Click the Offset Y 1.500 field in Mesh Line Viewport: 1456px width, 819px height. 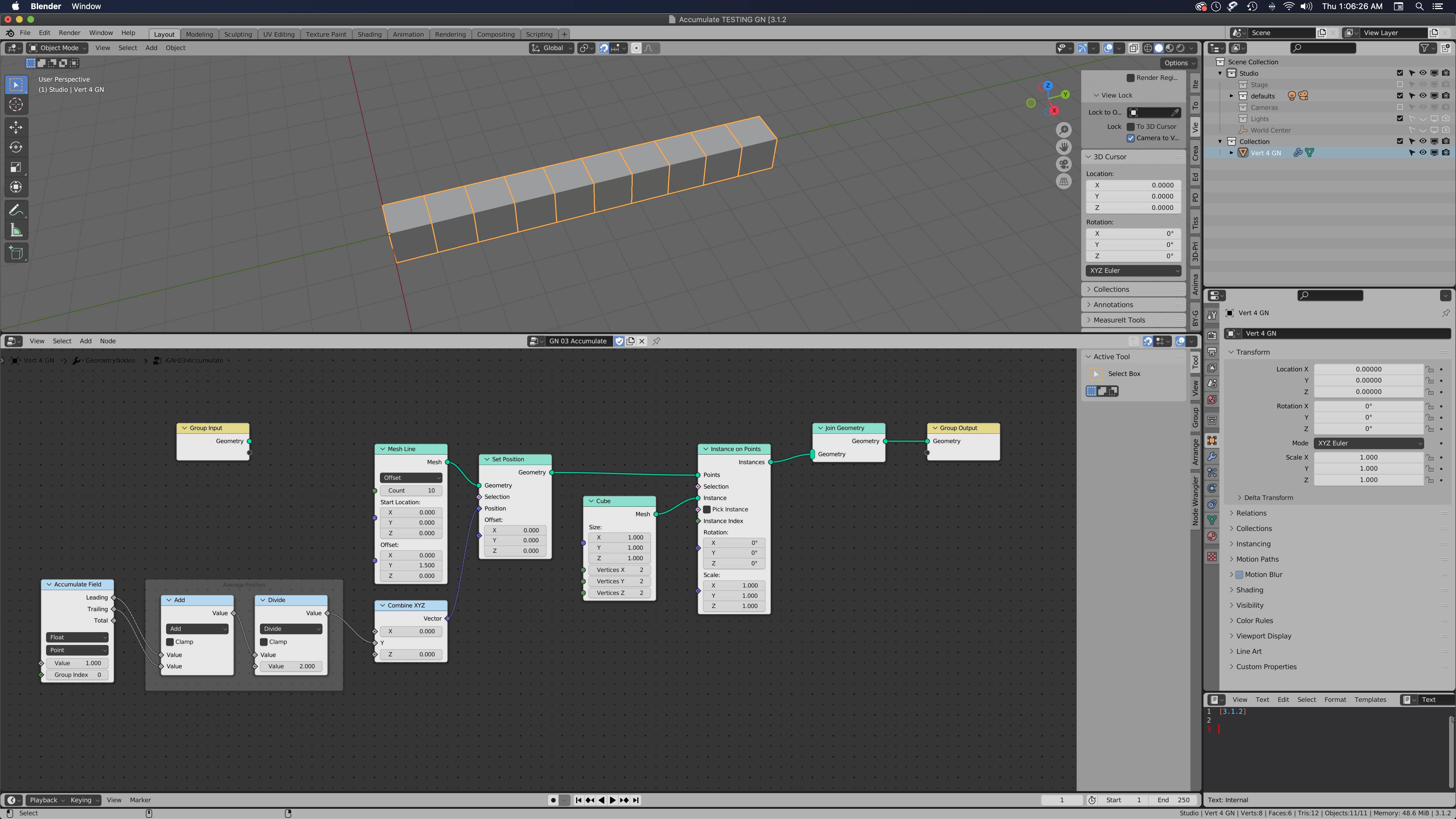(x=411, y=565)
